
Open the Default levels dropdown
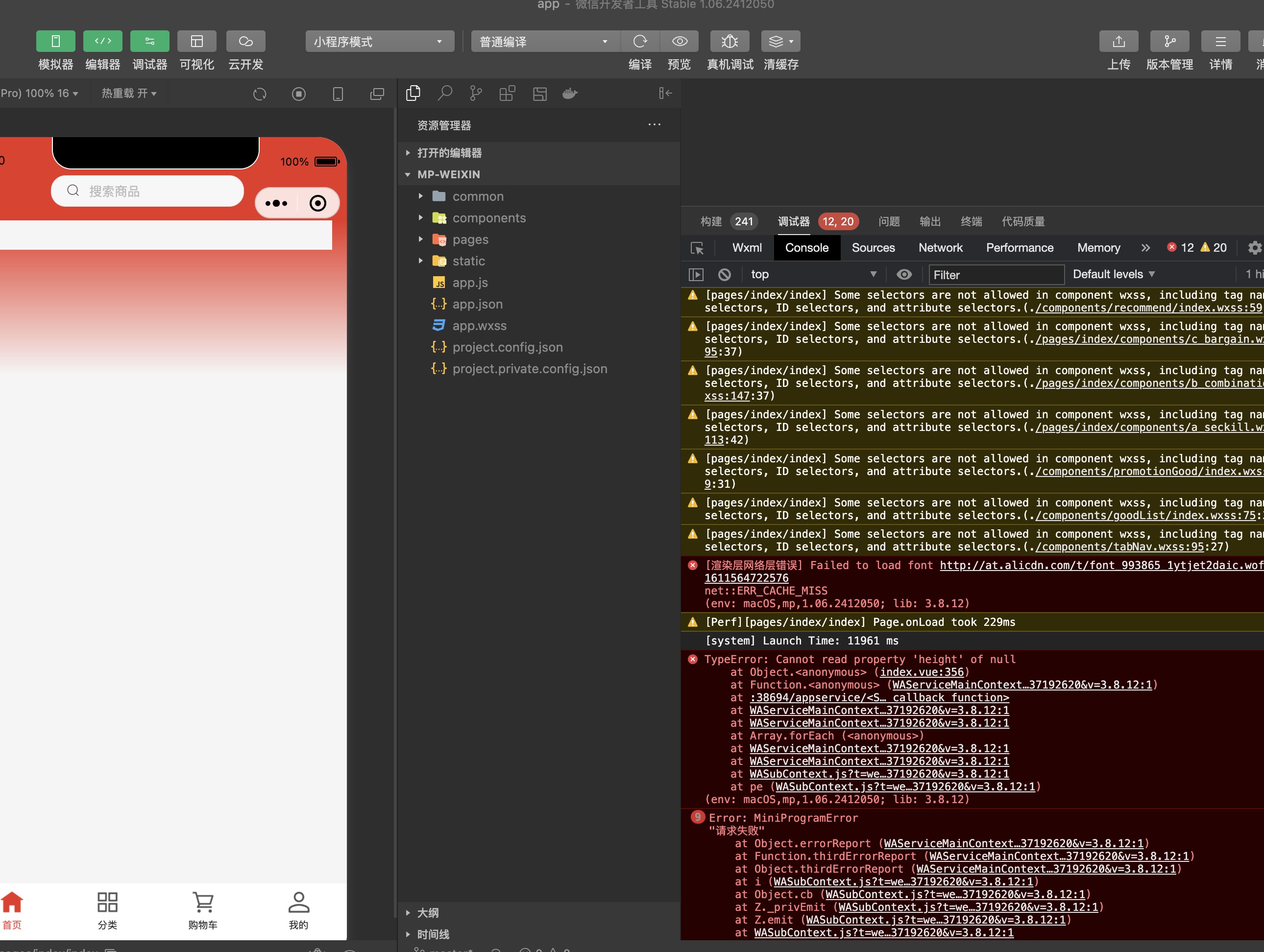(x=1114, y=274)
